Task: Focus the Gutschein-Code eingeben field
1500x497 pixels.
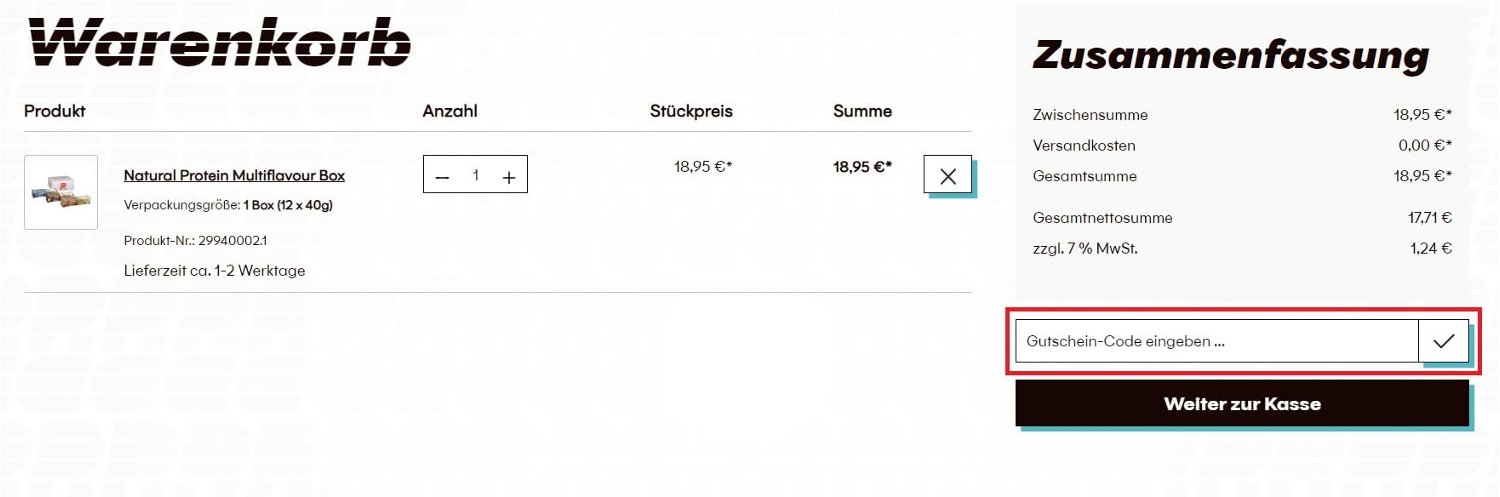Action: coord(1217,341)
